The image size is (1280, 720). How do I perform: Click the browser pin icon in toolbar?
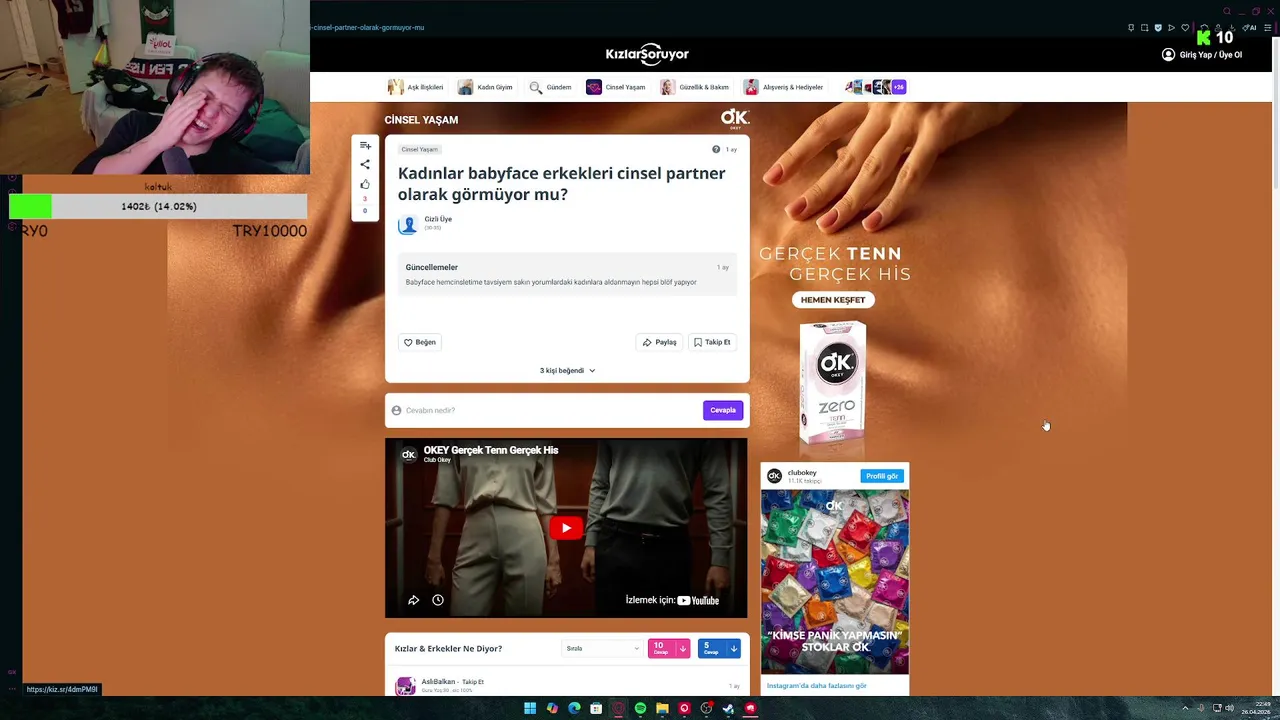coord(1131,27)
